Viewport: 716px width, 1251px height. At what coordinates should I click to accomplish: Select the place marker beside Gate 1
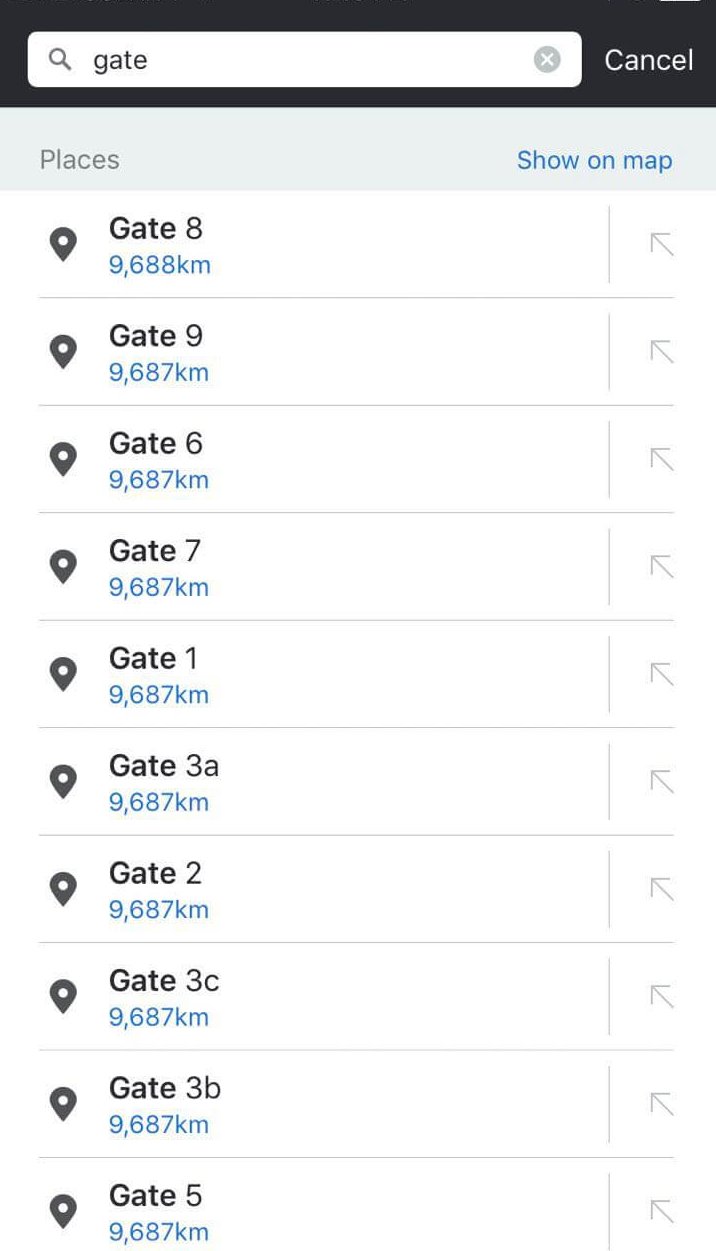pos(62,674)
